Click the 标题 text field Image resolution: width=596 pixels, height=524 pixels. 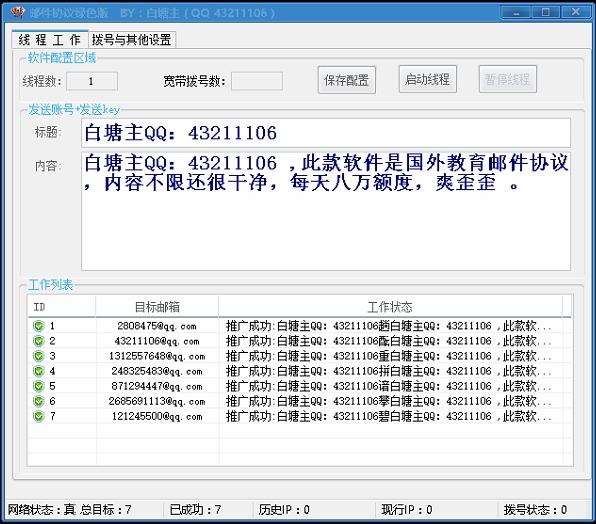(x=326, y=133)
